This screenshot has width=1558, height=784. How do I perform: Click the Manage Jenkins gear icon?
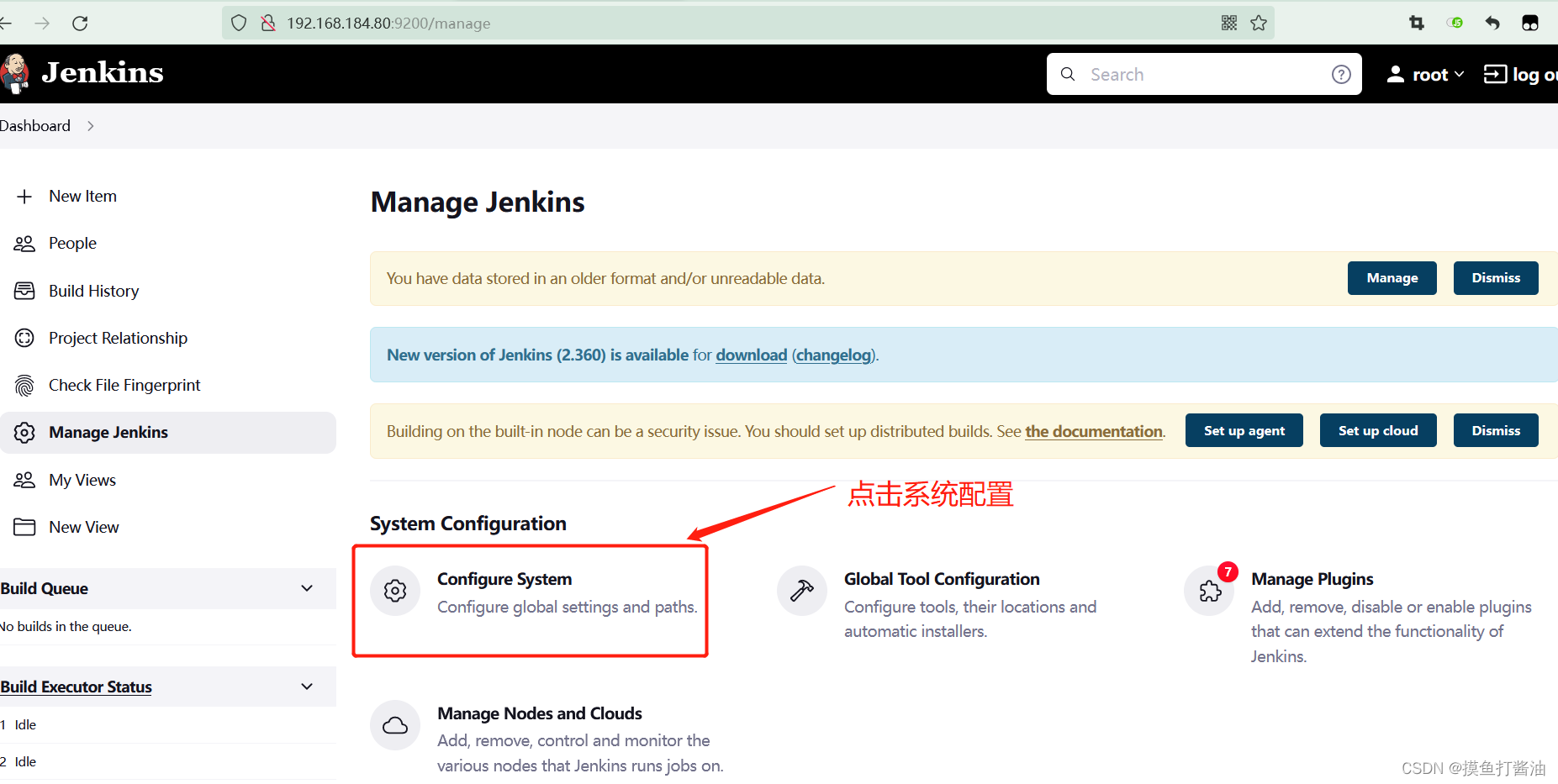pyautogui.click(x=24, y=432)
